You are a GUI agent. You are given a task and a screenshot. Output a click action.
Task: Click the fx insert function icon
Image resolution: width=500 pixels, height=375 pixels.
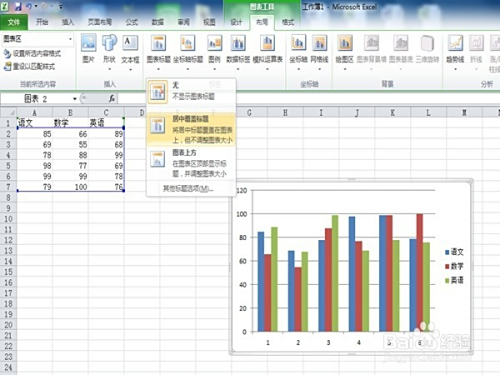click(x=112, y=98)
